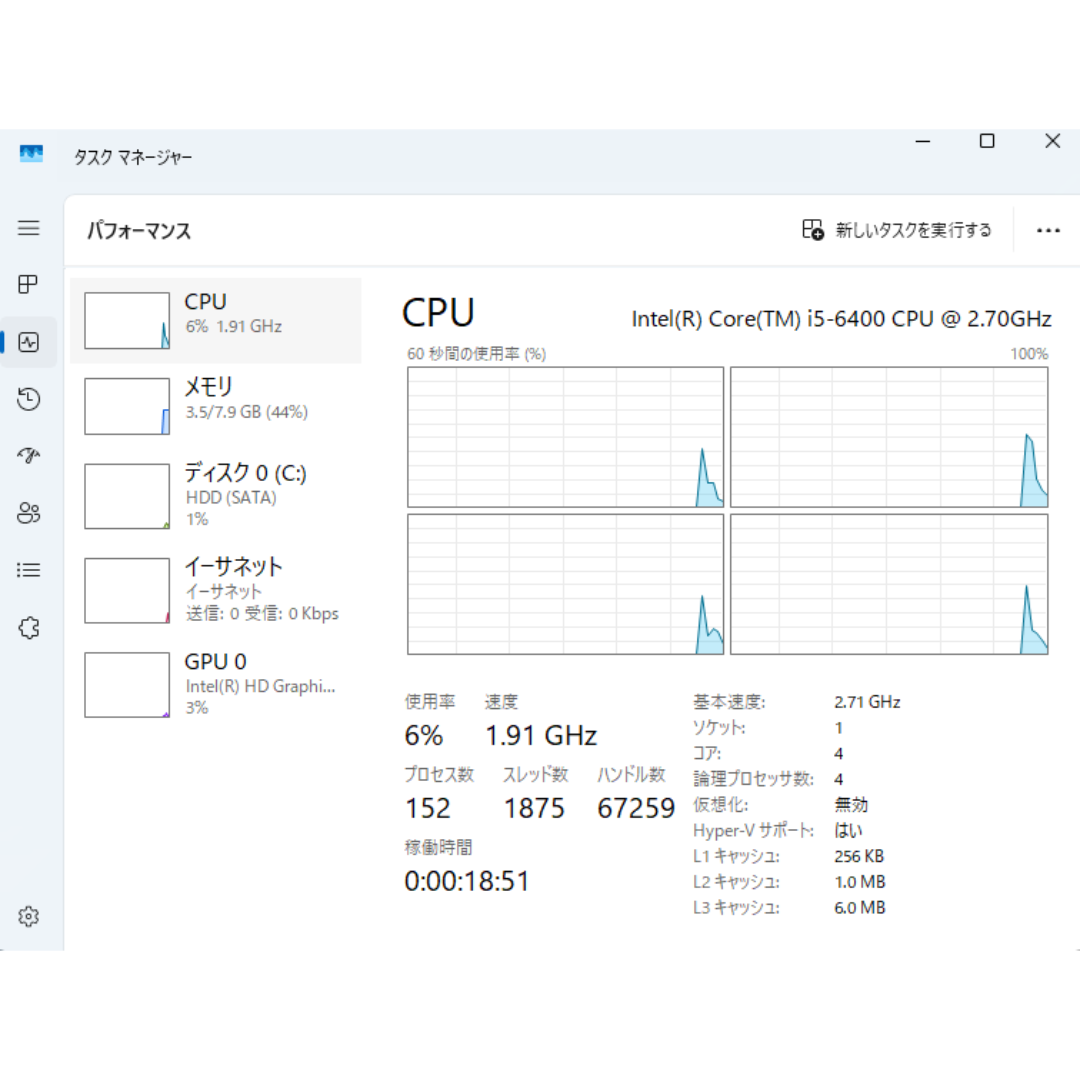Click the top-left CPU core graph
The height and width of the screenshot is (1080, 1080).
pos(565,437)
